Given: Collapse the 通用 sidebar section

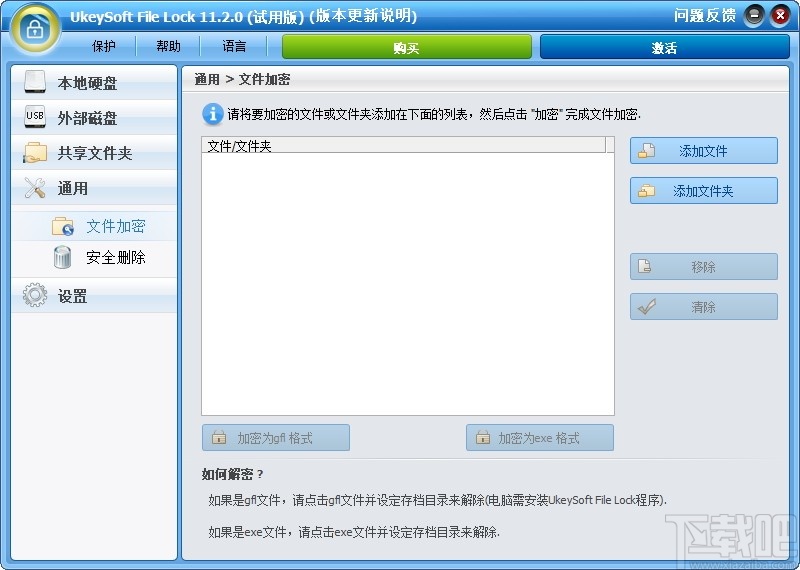Looking at the screenshot, I should [94, 188].
